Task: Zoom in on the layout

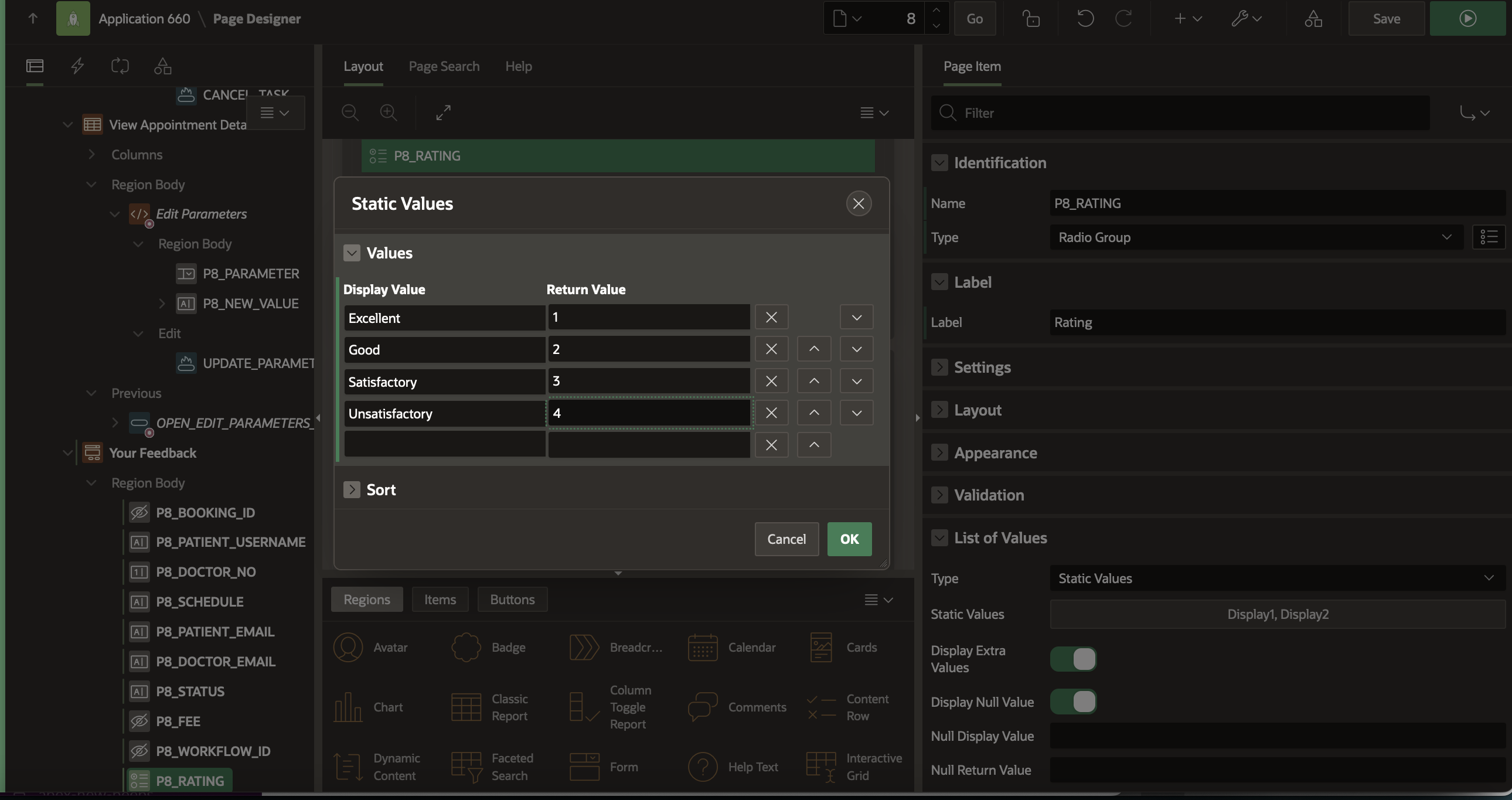Action: pyautogui.click(x=389, y=112)
